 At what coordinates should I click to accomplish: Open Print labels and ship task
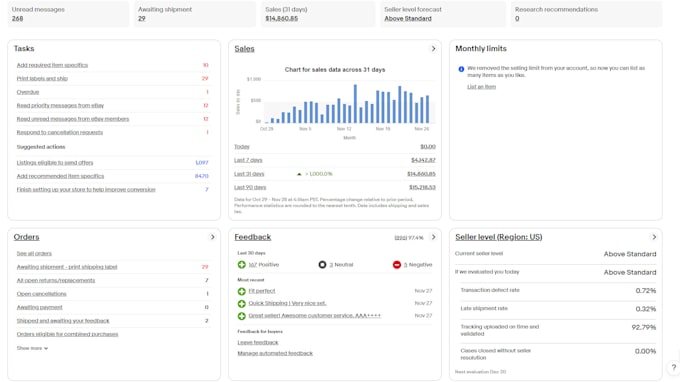(42, 78)
